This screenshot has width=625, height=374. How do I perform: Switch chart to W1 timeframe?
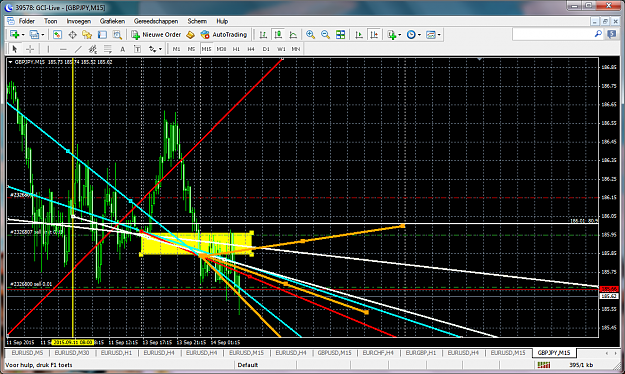(x=281, y=49)
